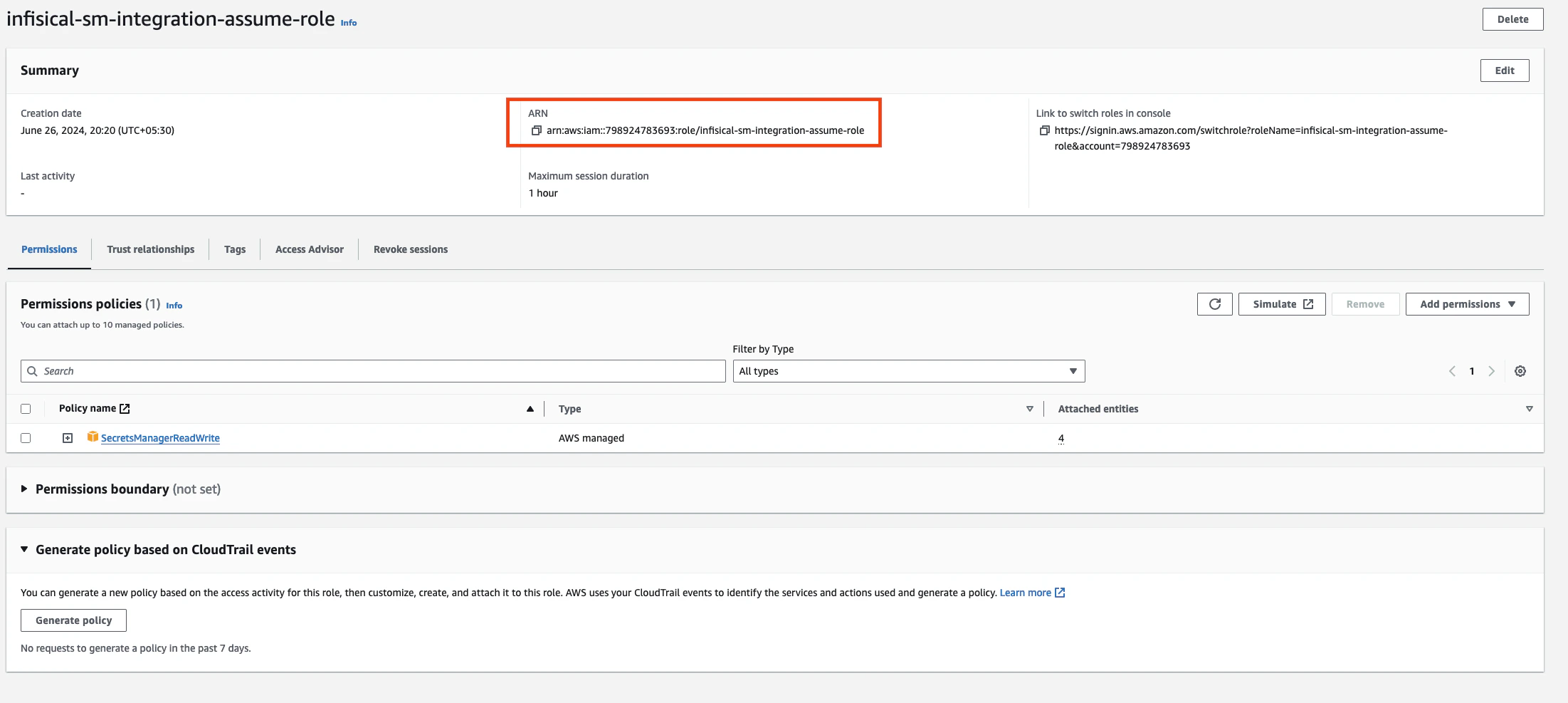Viewport: 1568px width, 703px height.
Task: Open external link icon beside Policy name
Action: point(125,408)
